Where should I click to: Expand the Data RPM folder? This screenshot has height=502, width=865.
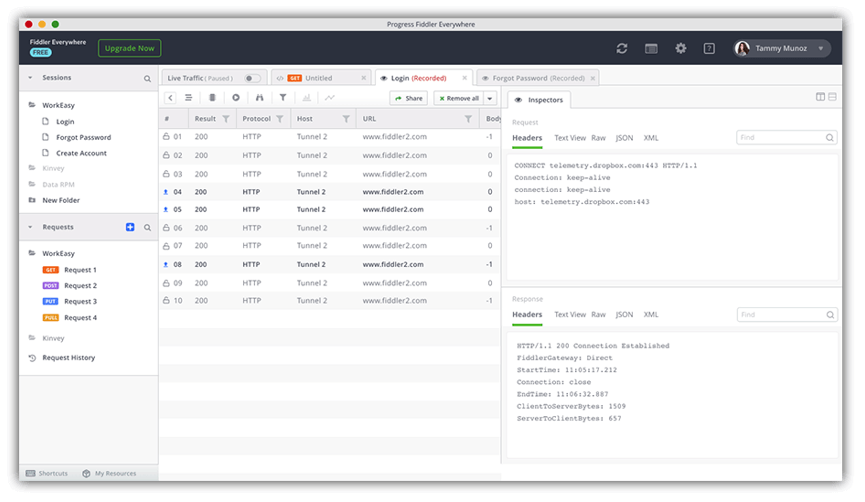click(32, 184)
